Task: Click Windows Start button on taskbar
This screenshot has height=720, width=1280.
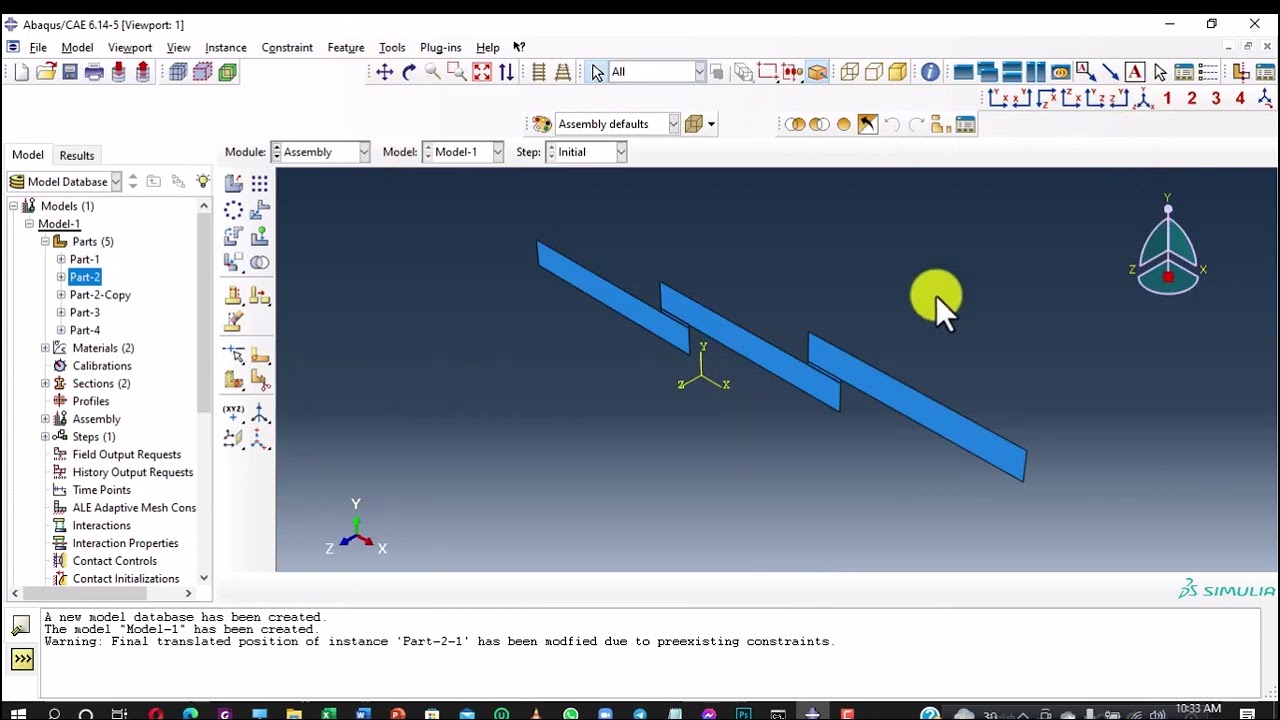Action: 18,713
